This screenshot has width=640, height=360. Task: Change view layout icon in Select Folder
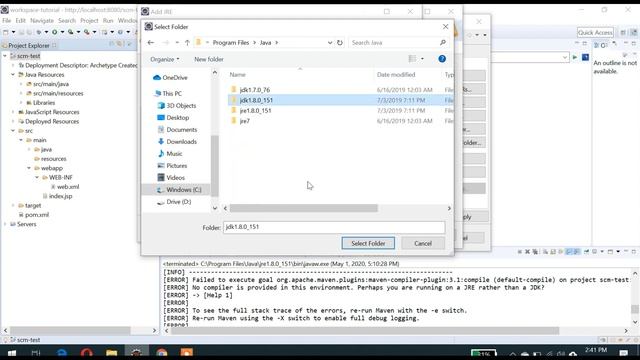pyautogui.click(x=412, y=59)
